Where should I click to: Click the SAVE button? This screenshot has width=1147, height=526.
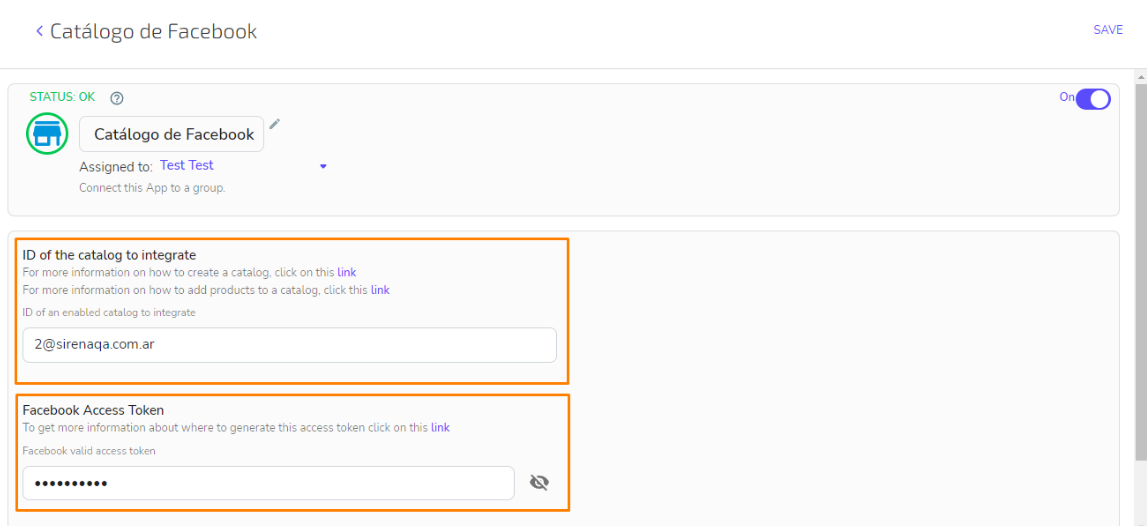point(1108,30)
